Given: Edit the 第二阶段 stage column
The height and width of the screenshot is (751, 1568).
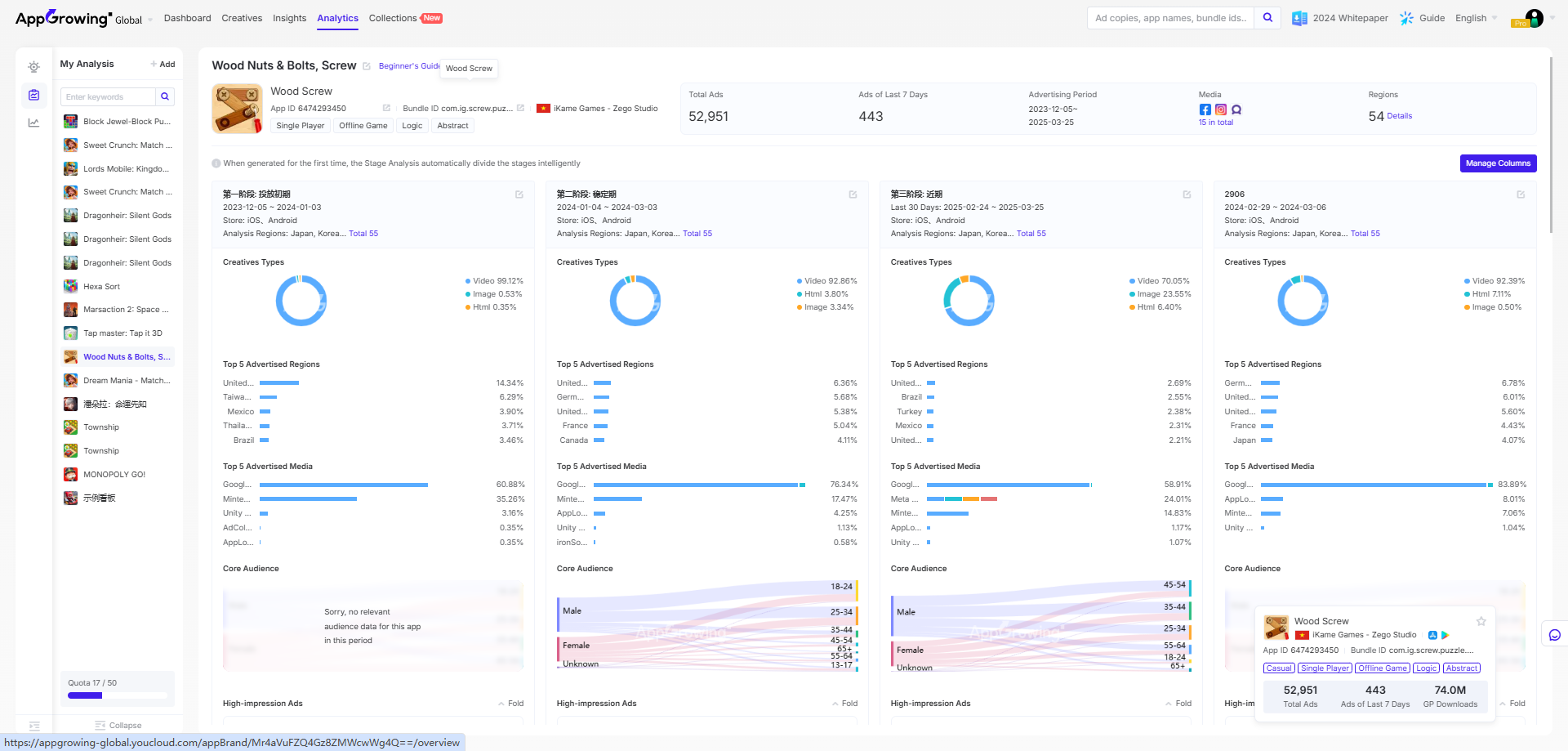Looking at the screenshot, I should click(853, 194).
